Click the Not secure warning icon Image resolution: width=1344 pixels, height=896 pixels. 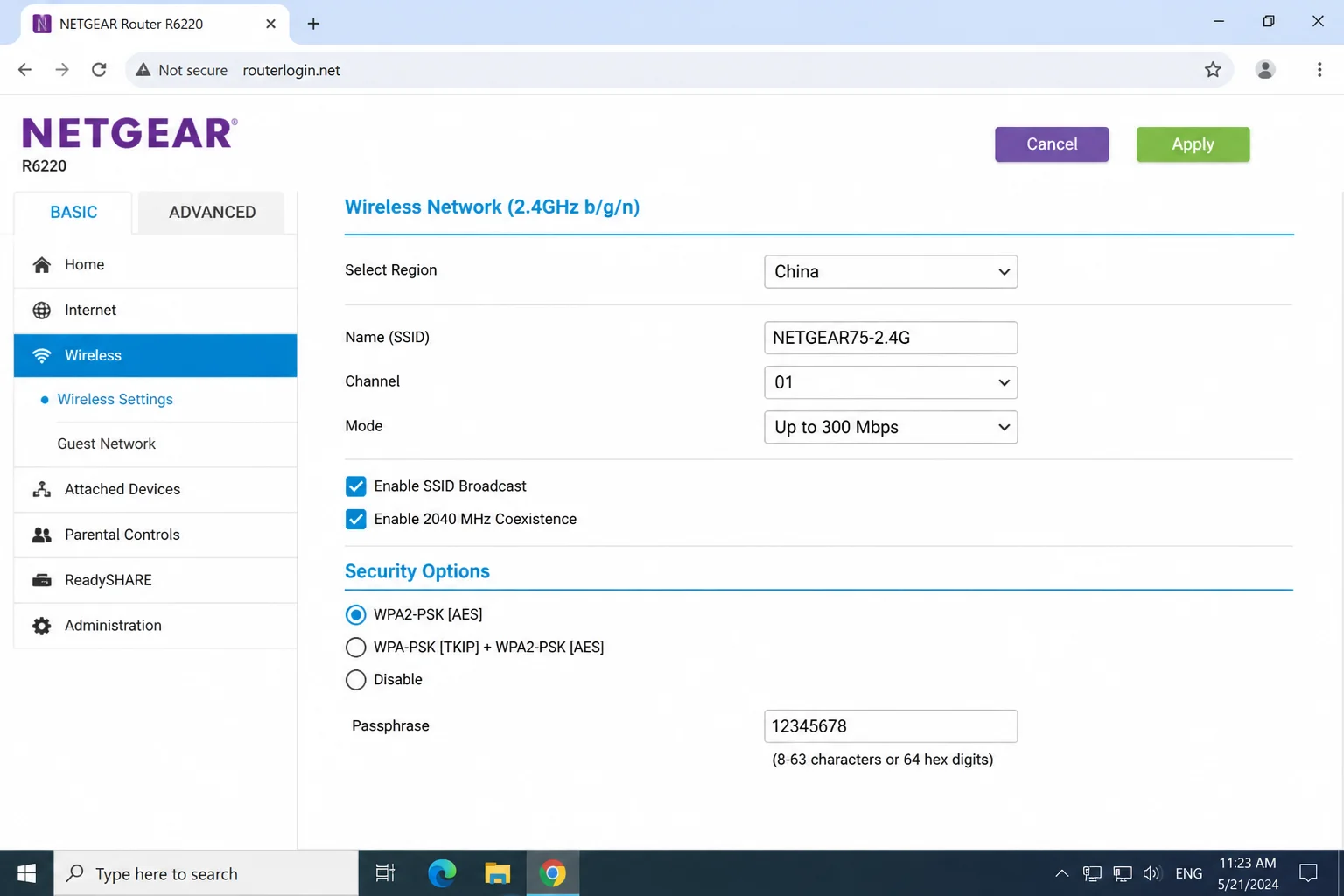(x=143, y=70)
